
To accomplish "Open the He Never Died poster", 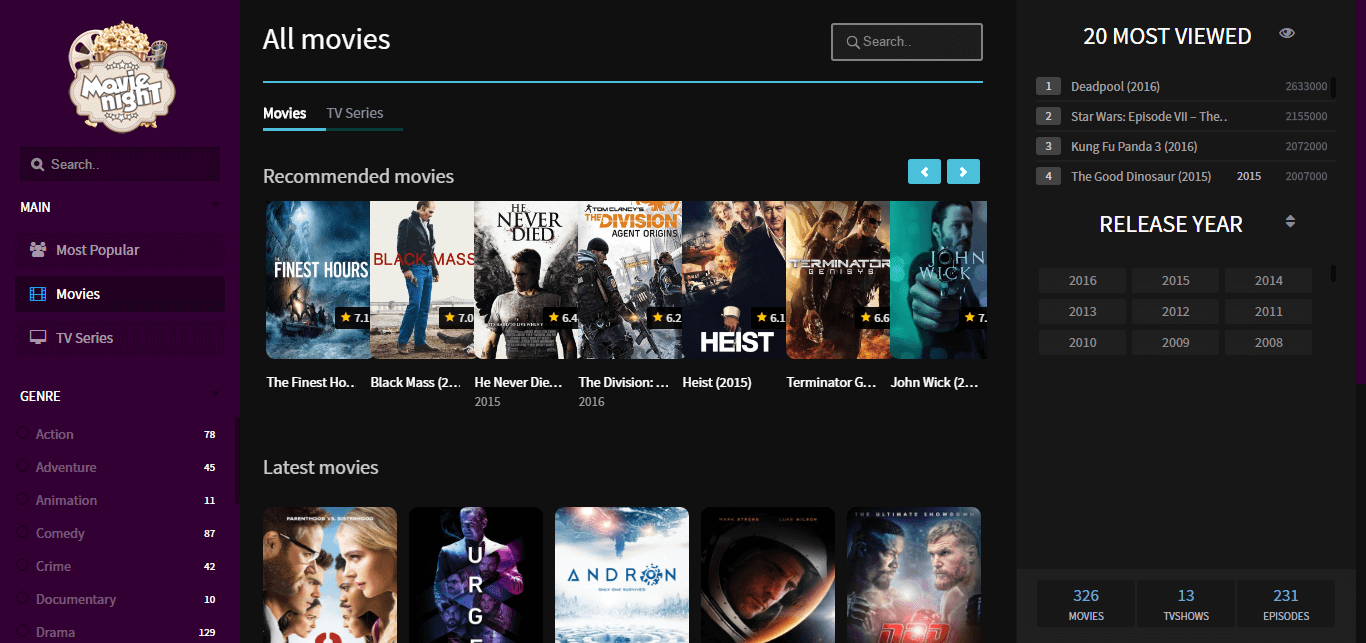I will 526,280.
